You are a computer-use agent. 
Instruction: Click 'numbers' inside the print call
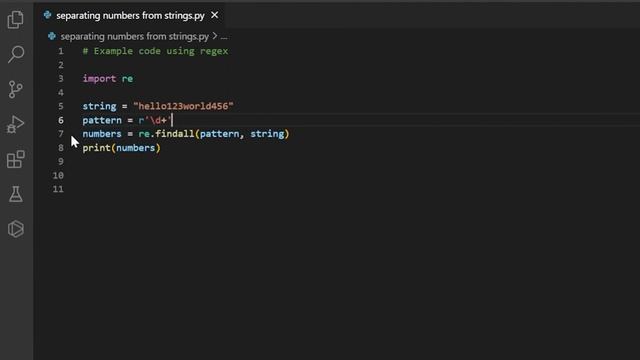(136, 148)
